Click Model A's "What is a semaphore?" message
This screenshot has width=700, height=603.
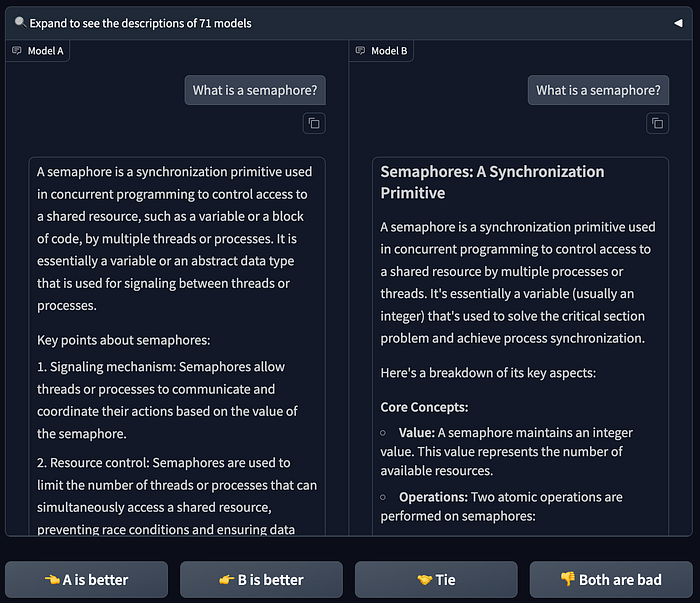(255, 91)
